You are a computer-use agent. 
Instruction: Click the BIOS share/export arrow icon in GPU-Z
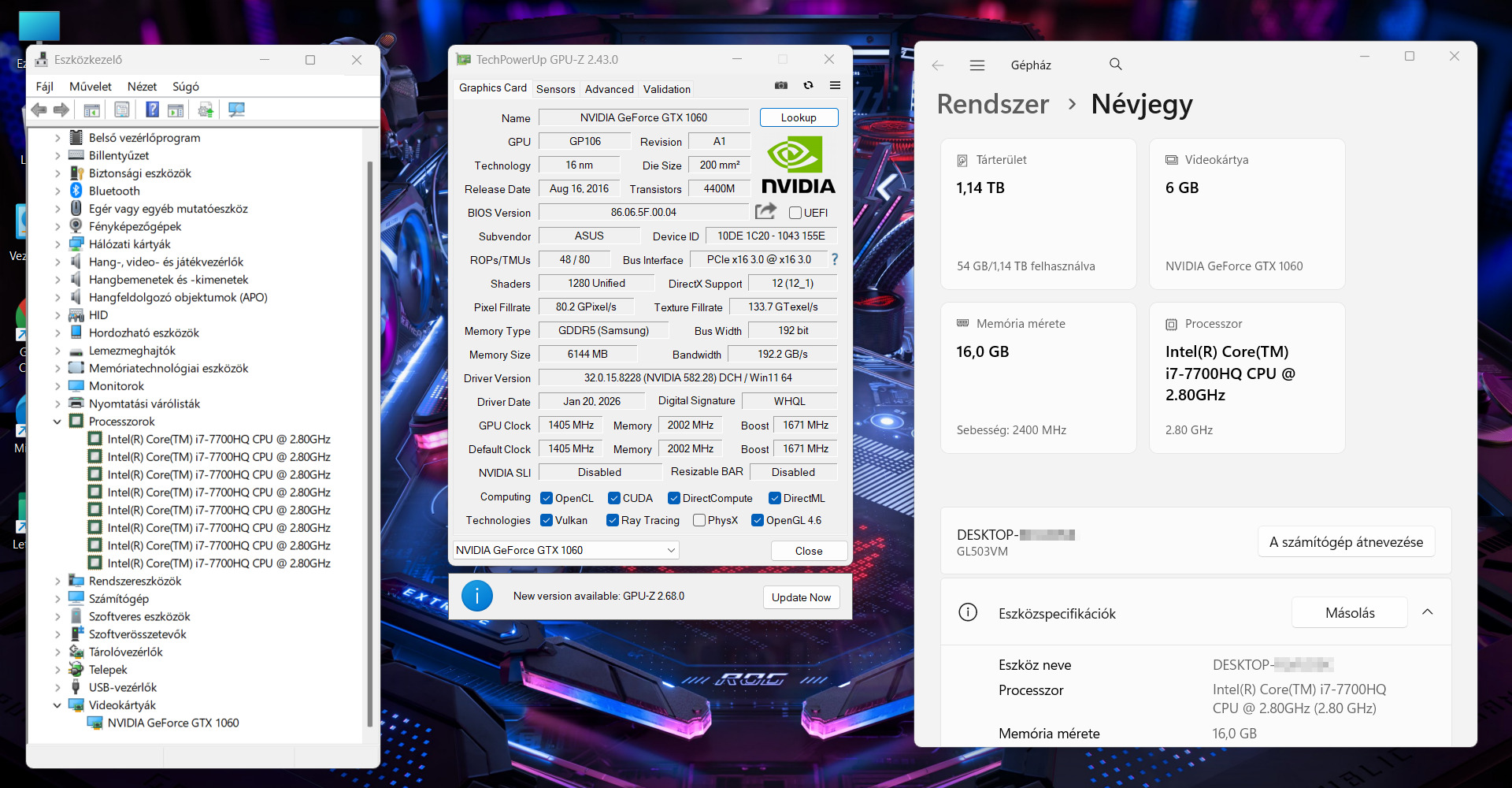[x=765, y=211]
